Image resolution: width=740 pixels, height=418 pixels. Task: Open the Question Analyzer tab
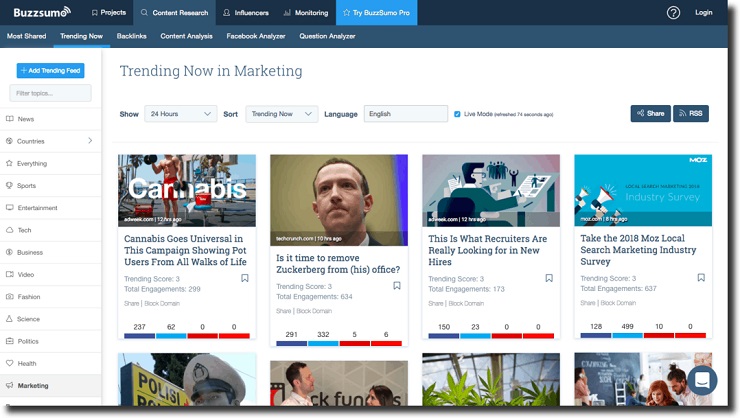tap(327, 36)
